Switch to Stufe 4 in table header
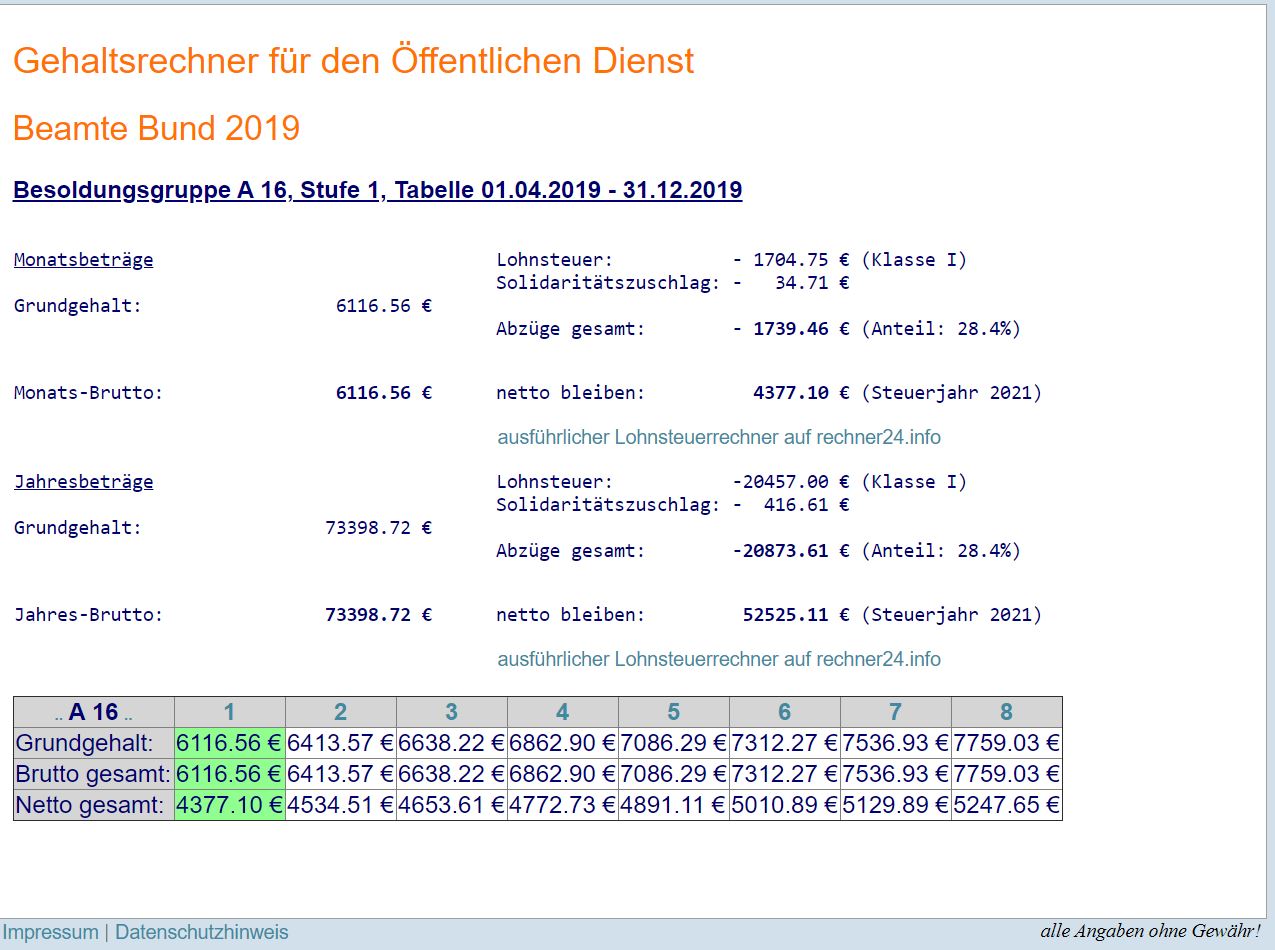Image resolution: width=1275 pixels, height=950 pixels. pos(562,712)
